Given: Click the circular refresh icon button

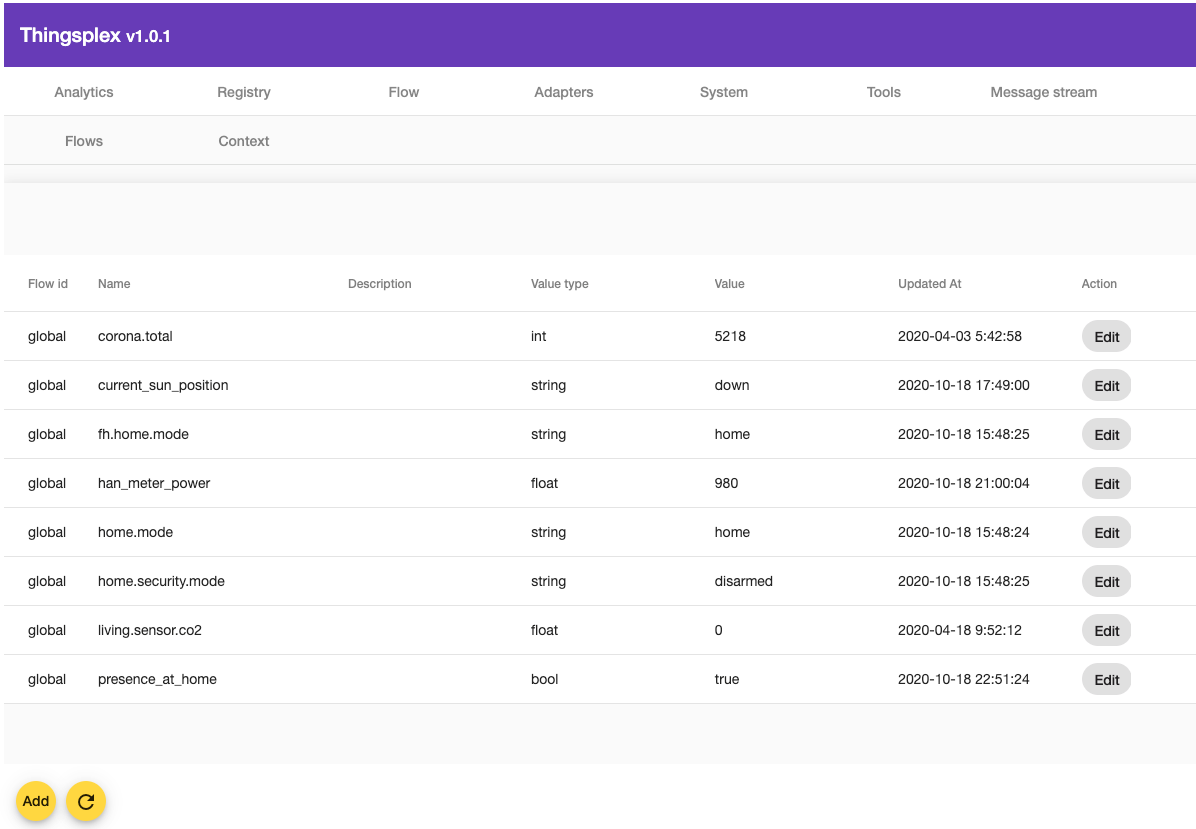Looking at the screenshot, I should coord(85,801).
